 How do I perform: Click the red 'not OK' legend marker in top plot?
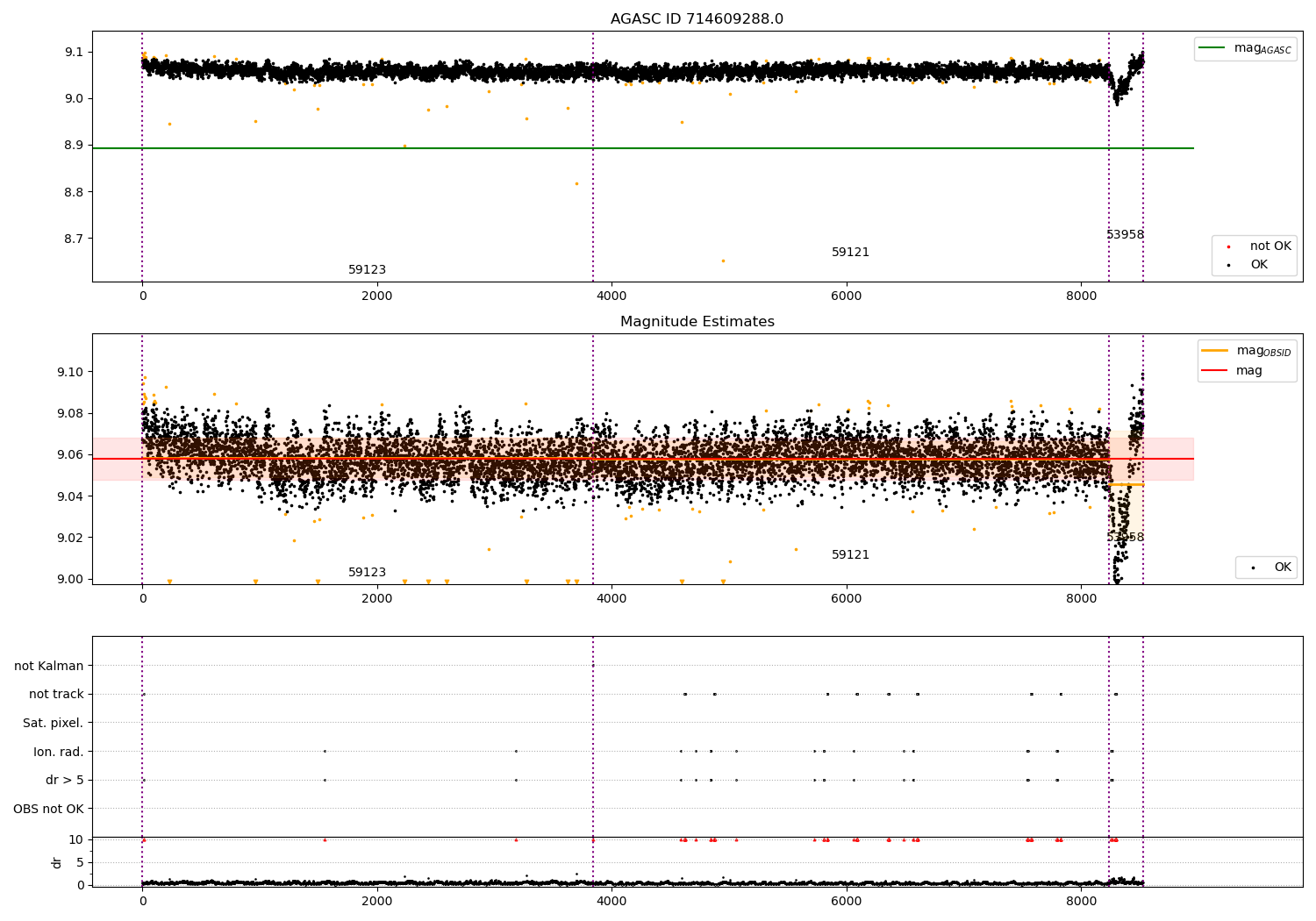tap(1228, 247)
